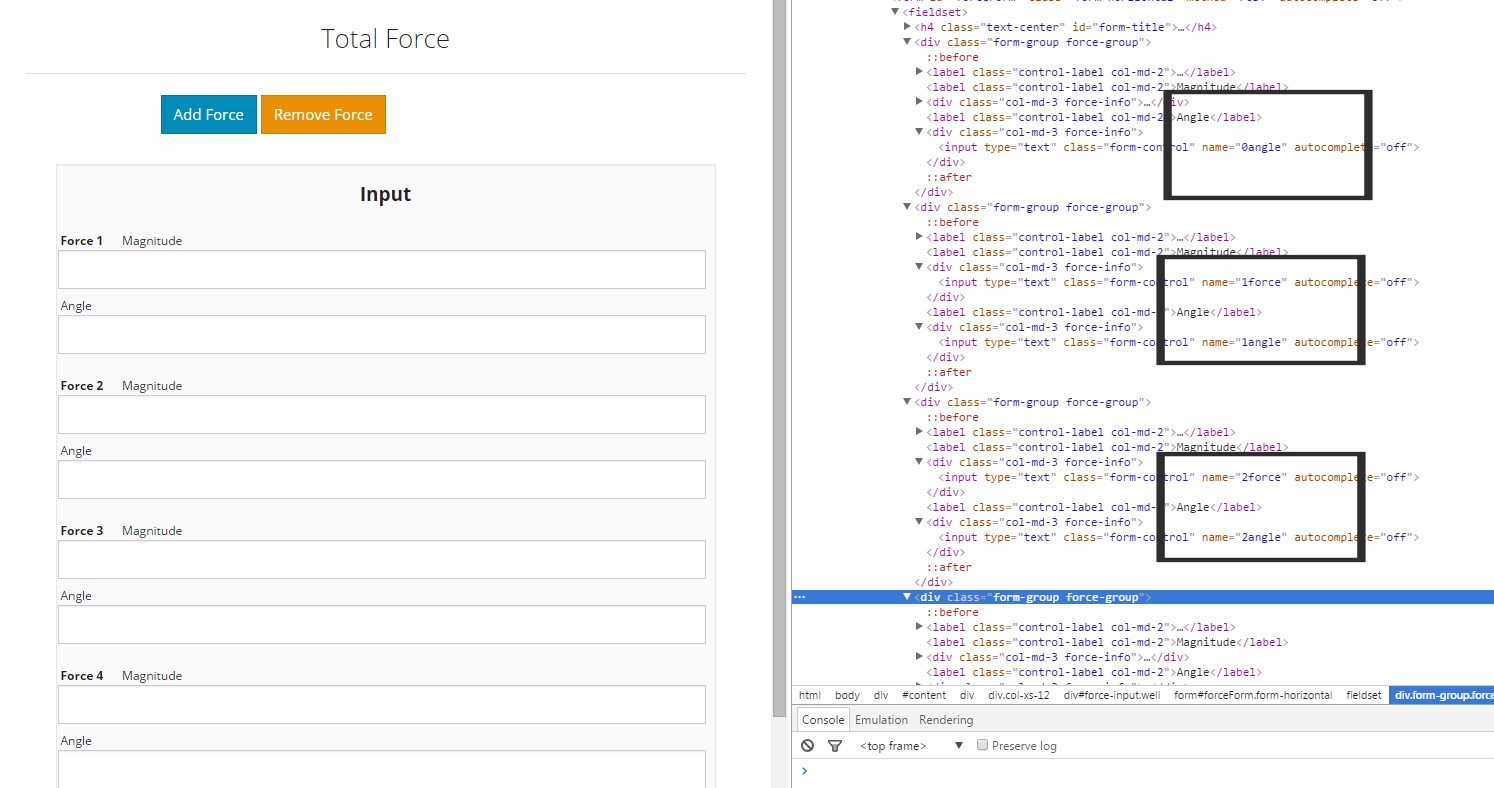Viewport: 1494px width, 788px height.
Task: Select body in the breadcrumb bar
Action: coord(847,695)
